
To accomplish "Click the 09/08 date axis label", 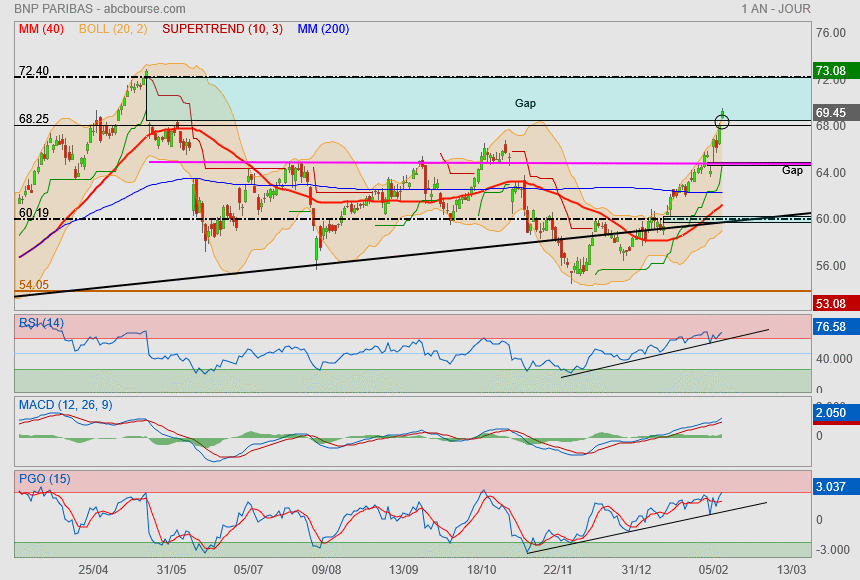I will [x=326, y=570].
